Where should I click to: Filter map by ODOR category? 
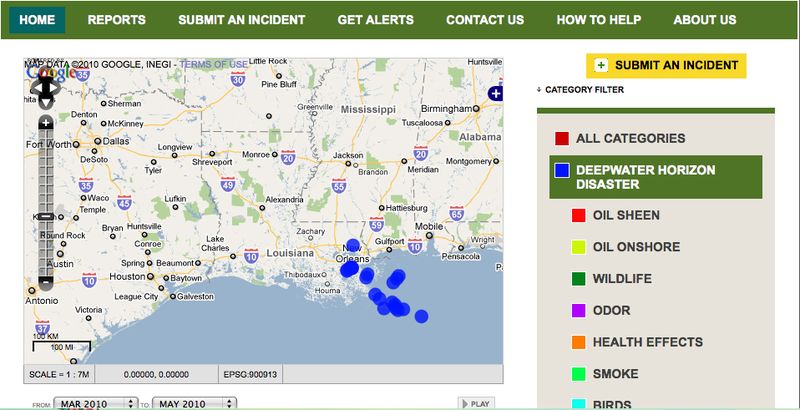click(x=611, y=311)
